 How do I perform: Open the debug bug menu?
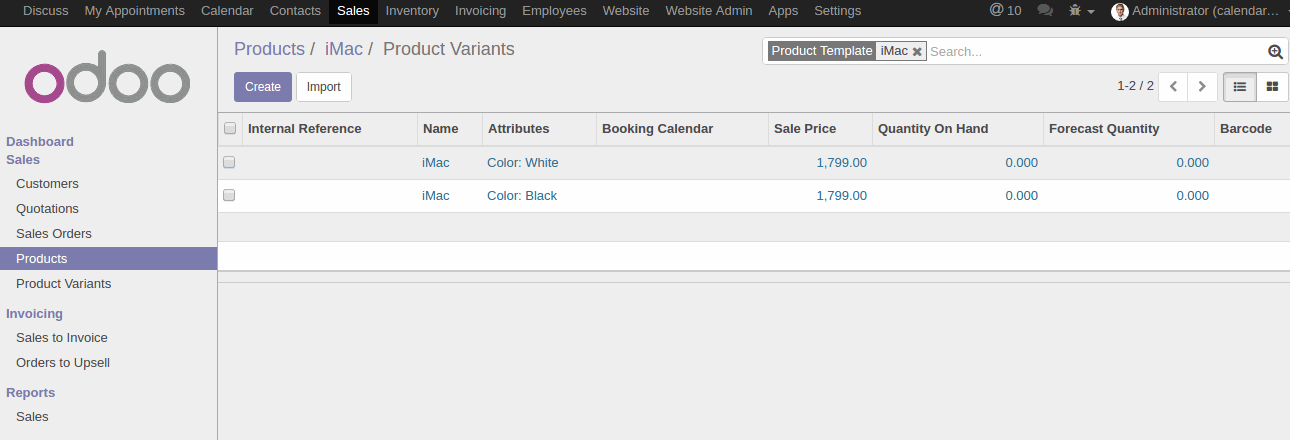click(x=1080, y=11)
